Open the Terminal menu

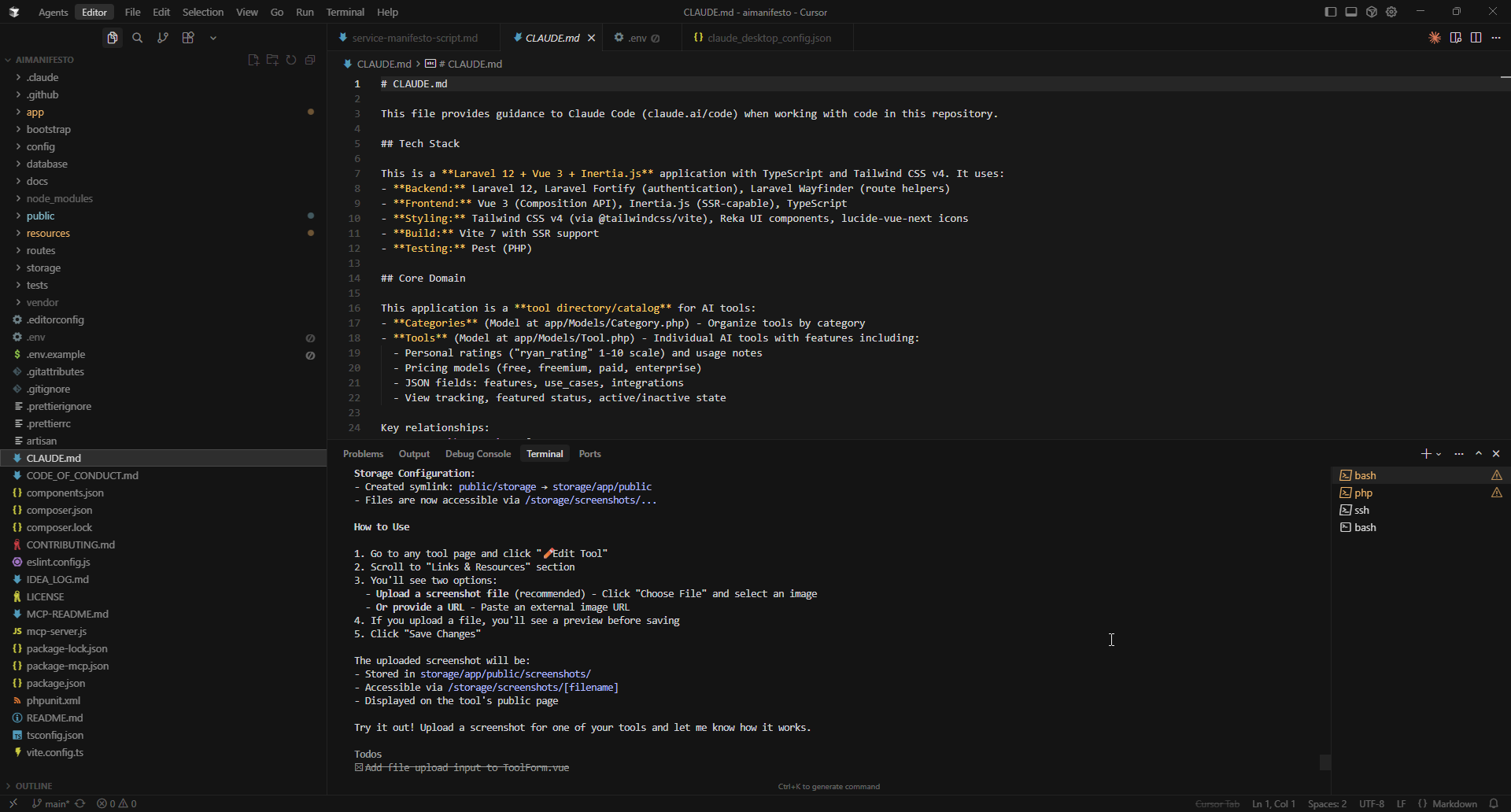tap(345, 12)
